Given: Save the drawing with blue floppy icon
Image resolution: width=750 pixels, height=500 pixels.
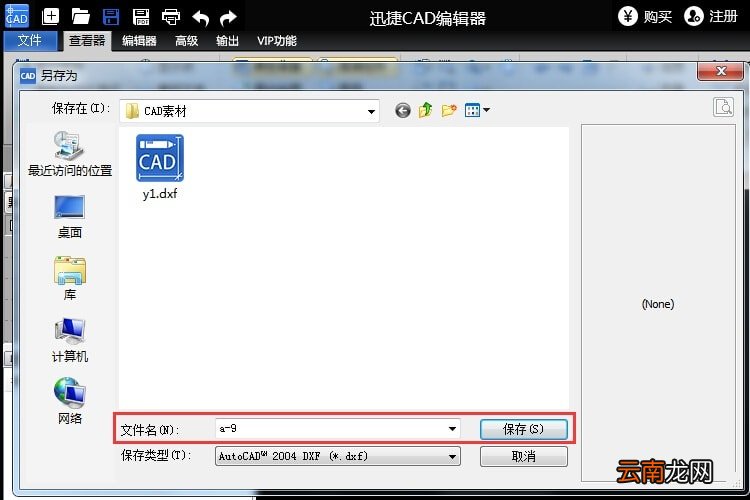Looking at the screenshot, I should coord(111,17).
